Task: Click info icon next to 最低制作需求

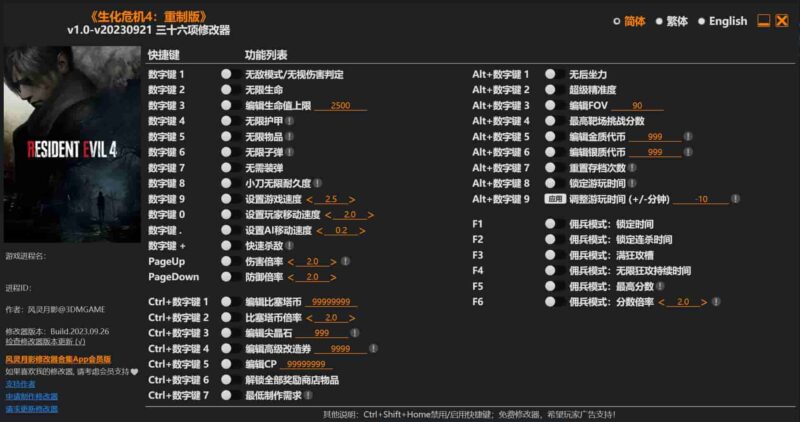Action: pyautogui.click(x=308, y=395)
